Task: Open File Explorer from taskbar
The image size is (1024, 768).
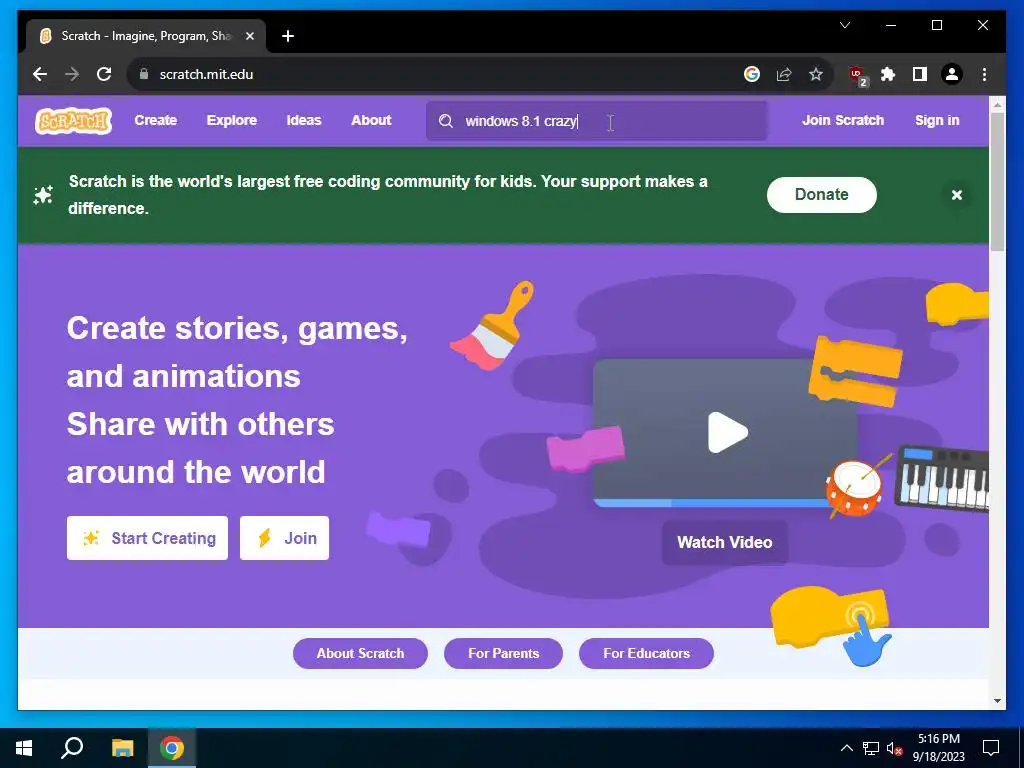Action: (x=122, y=748)
